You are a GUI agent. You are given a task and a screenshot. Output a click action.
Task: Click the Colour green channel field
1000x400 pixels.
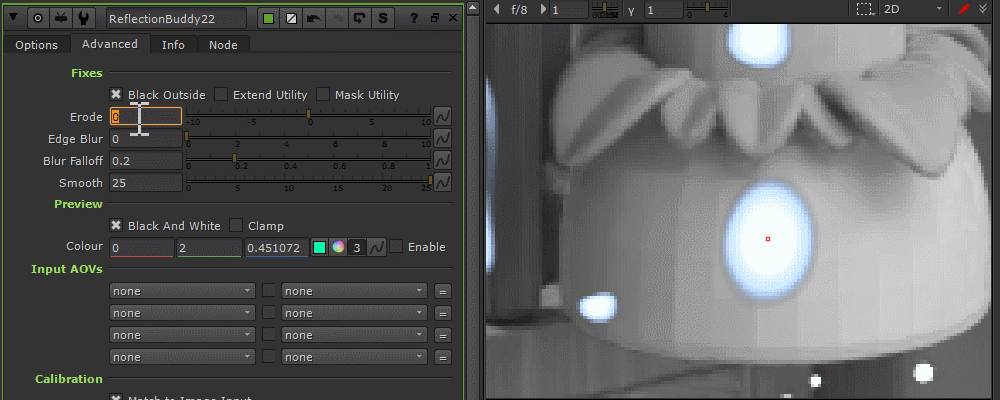click(209, 248)
